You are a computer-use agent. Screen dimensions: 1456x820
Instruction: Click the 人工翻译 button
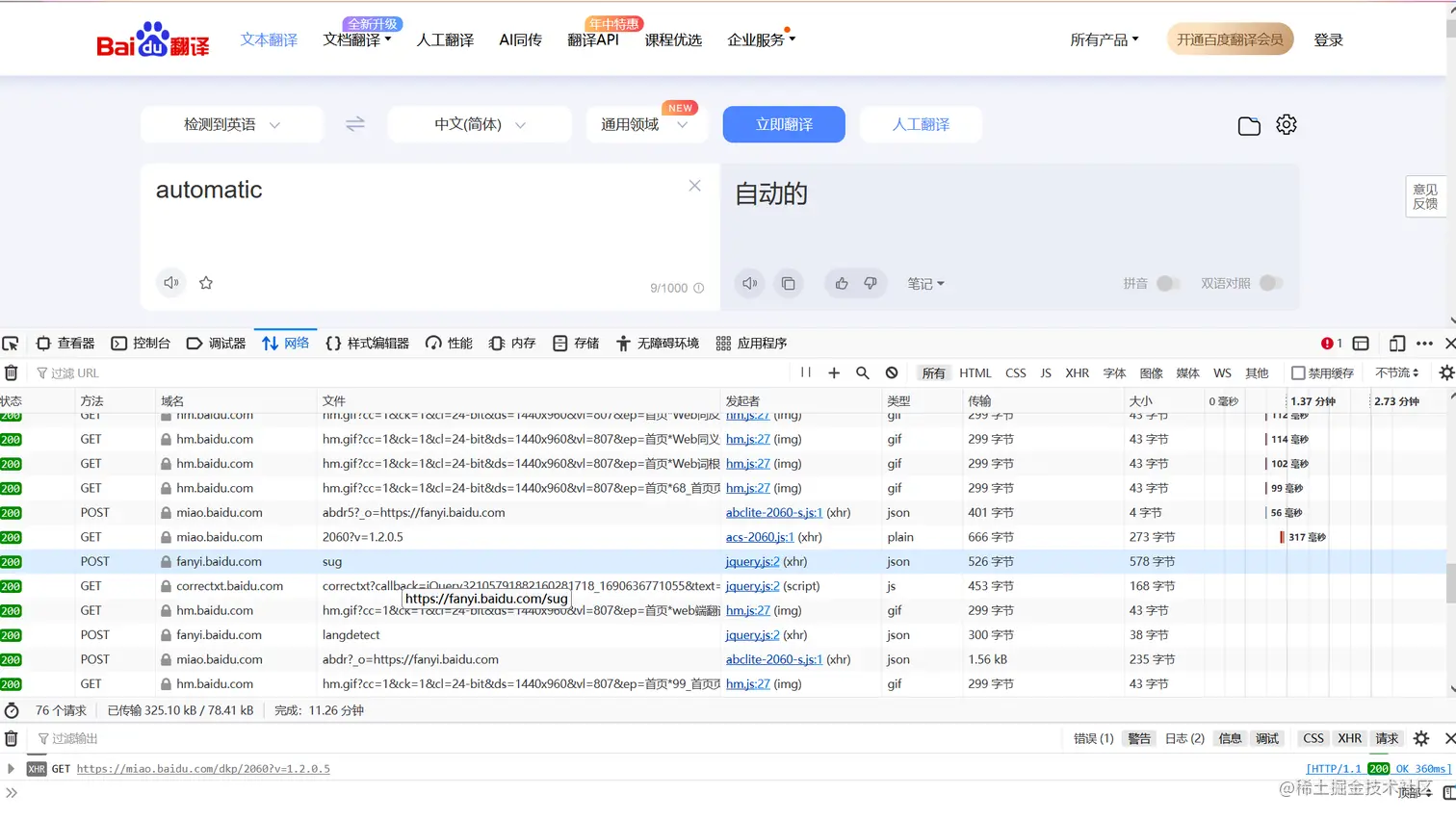(x=921, y=124)
